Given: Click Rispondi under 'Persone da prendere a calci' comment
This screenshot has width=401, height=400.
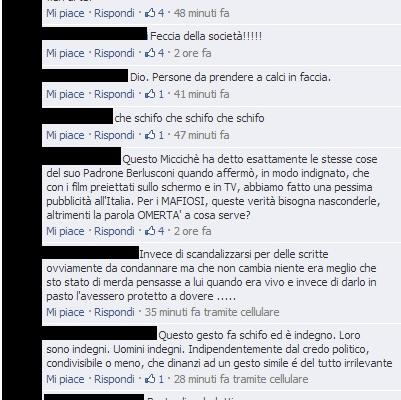Looking at the screenshot, I should point(114,94).
